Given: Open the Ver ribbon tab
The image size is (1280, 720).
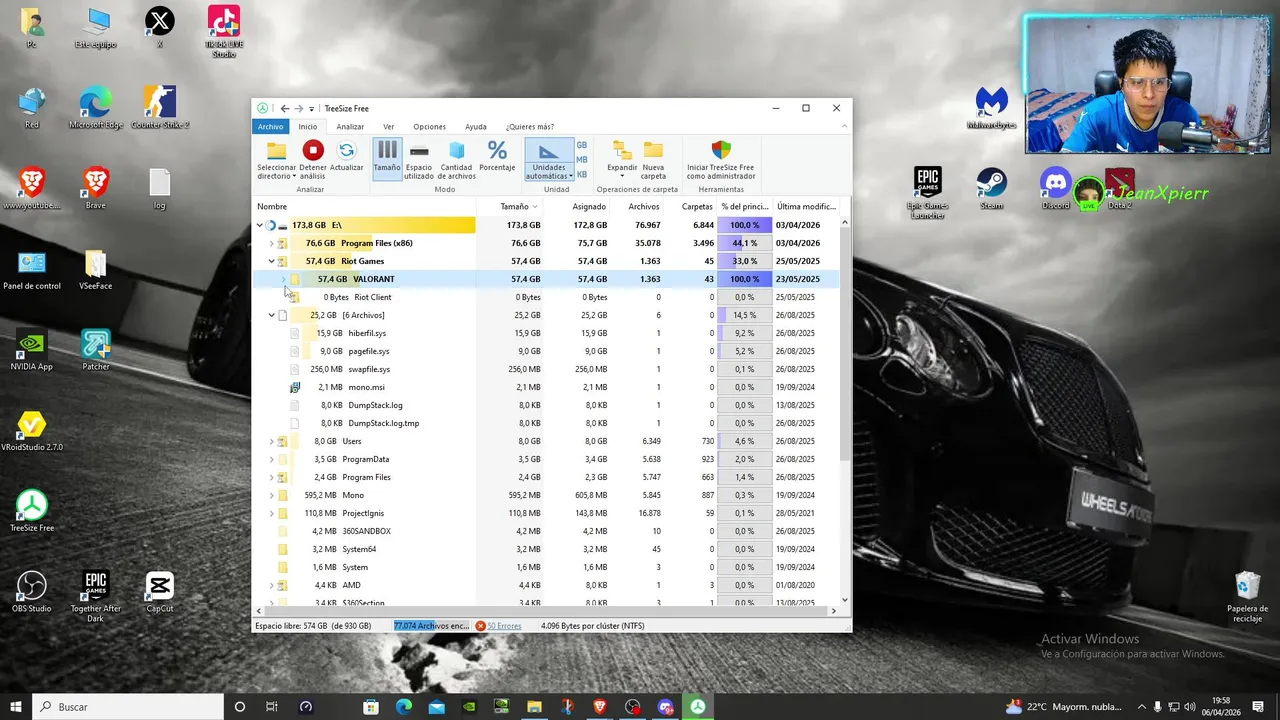Looking at the screenshot, I should [x=389, y=127].
